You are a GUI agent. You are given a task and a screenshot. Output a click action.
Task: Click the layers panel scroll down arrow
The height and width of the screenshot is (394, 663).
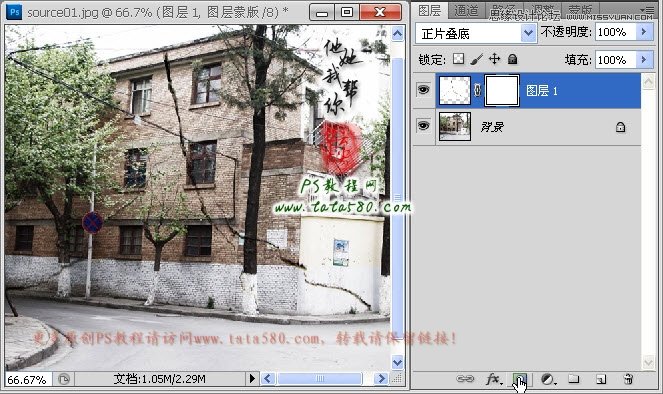pyautogui.click(x=648, y=362)
